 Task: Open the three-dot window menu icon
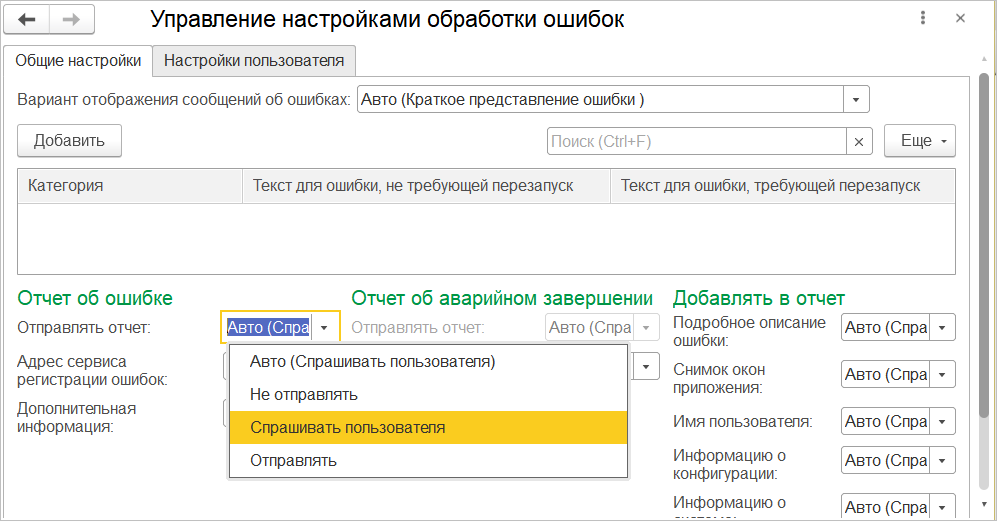point(920,19)
